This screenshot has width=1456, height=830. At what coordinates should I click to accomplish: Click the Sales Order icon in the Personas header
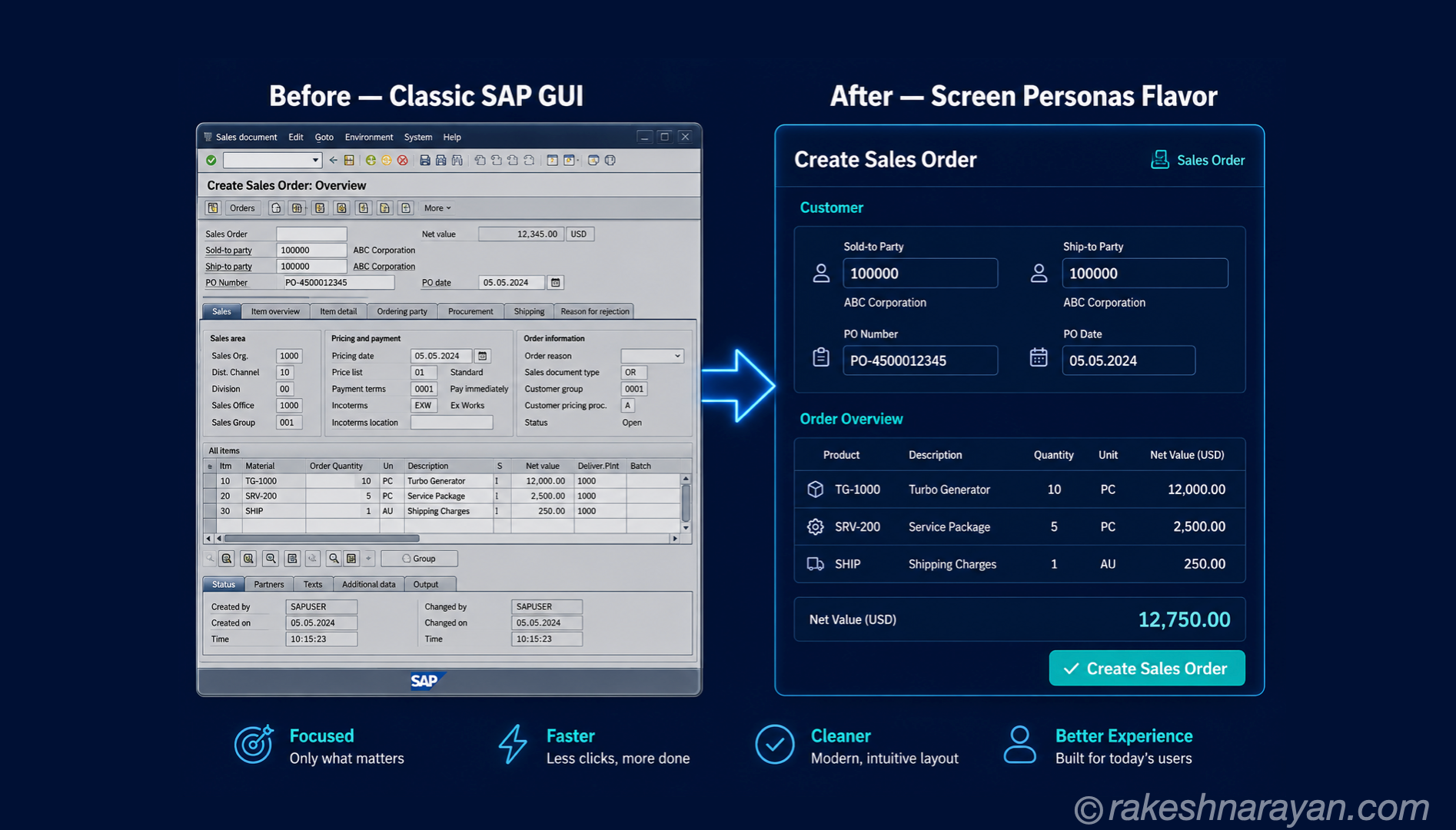tap(1159, 160)
